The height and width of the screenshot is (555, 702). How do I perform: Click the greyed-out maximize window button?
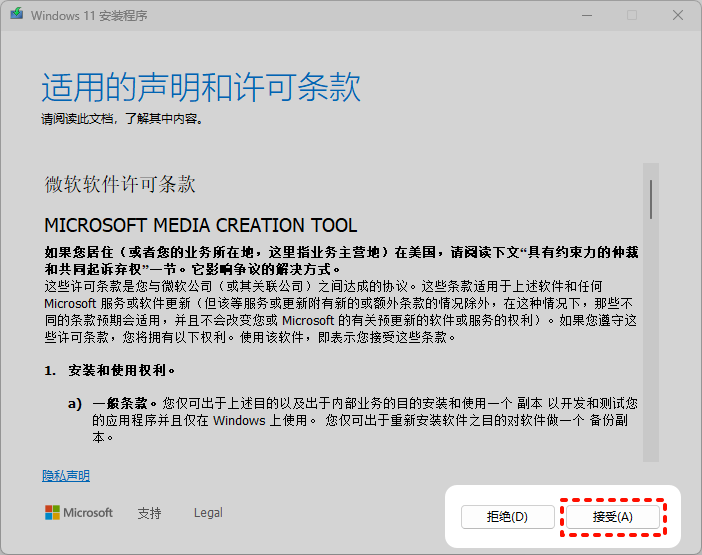point(631,16)
